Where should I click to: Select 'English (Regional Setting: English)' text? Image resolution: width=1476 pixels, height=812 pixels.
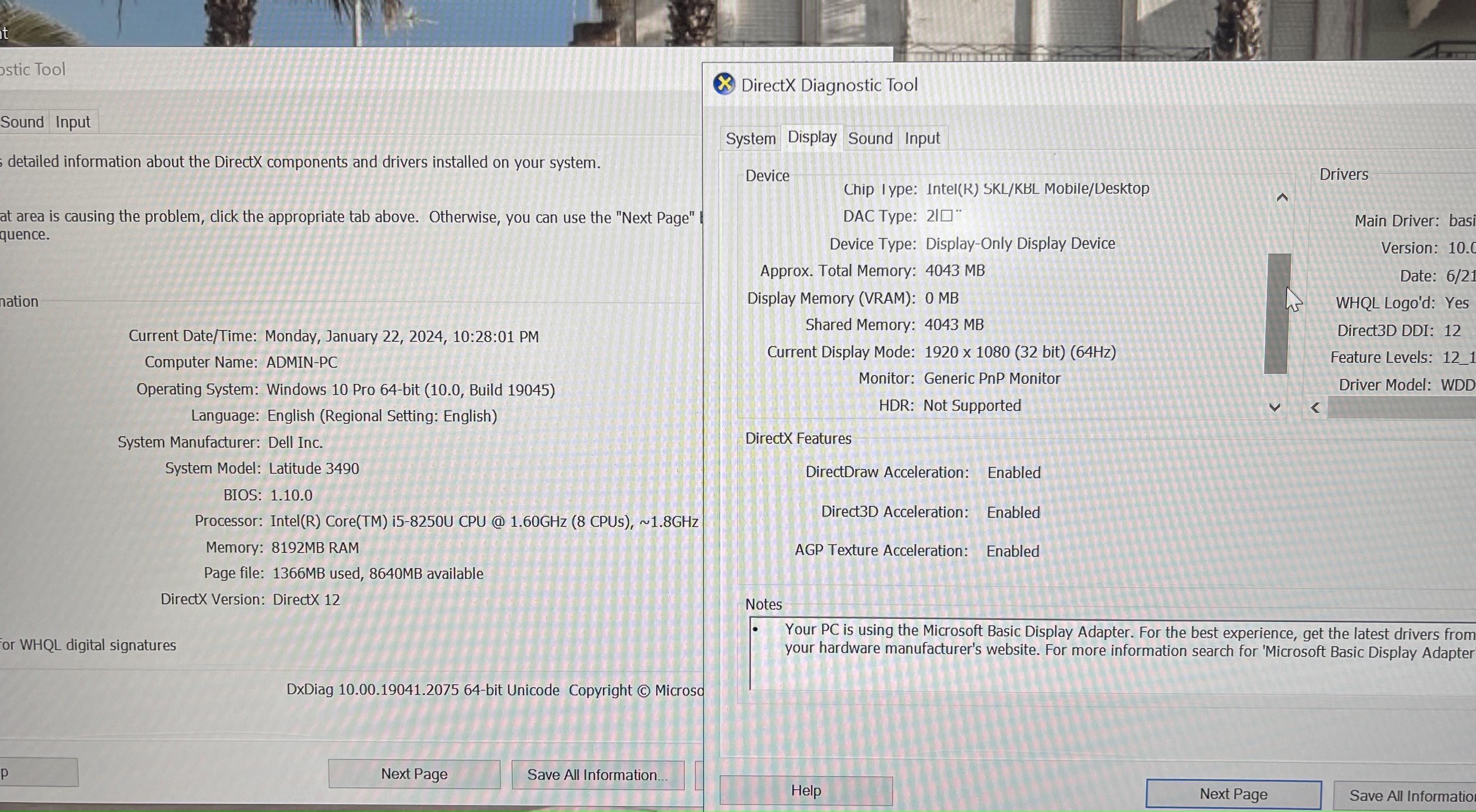382,416
